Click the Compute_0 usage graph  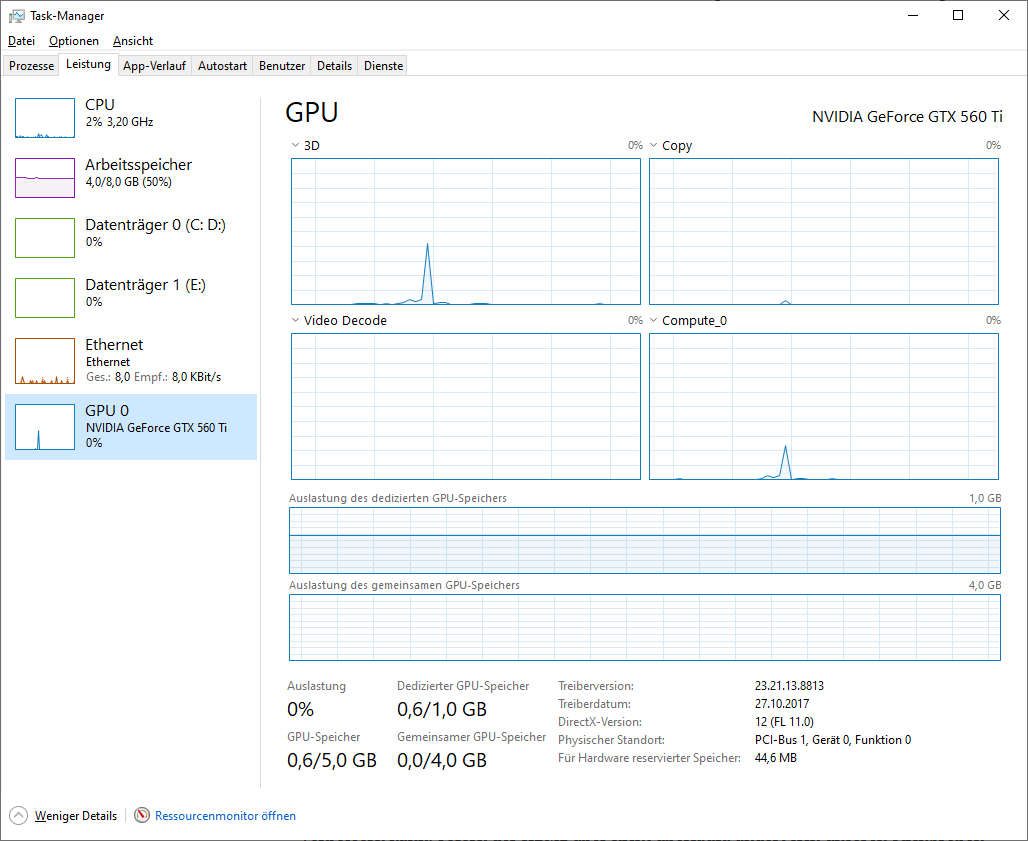pos(823,406)
